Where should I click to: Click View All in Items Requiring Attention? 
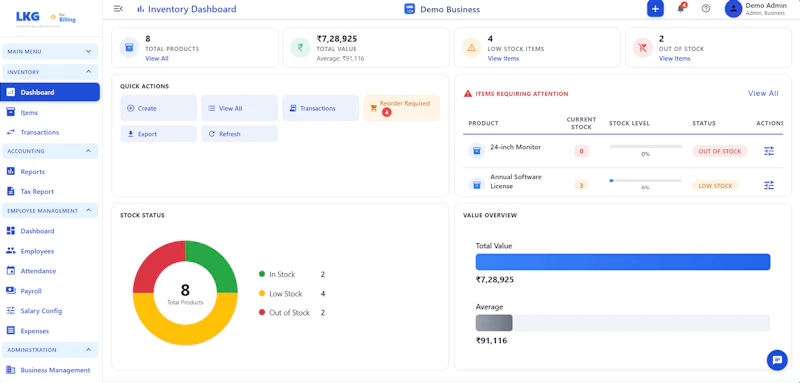763,93
